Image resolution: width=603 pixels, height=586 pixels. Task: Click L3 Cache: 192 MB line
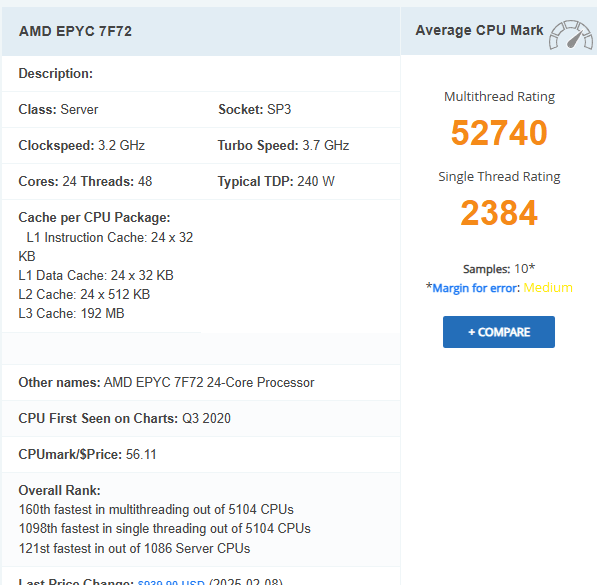(72, 313)
